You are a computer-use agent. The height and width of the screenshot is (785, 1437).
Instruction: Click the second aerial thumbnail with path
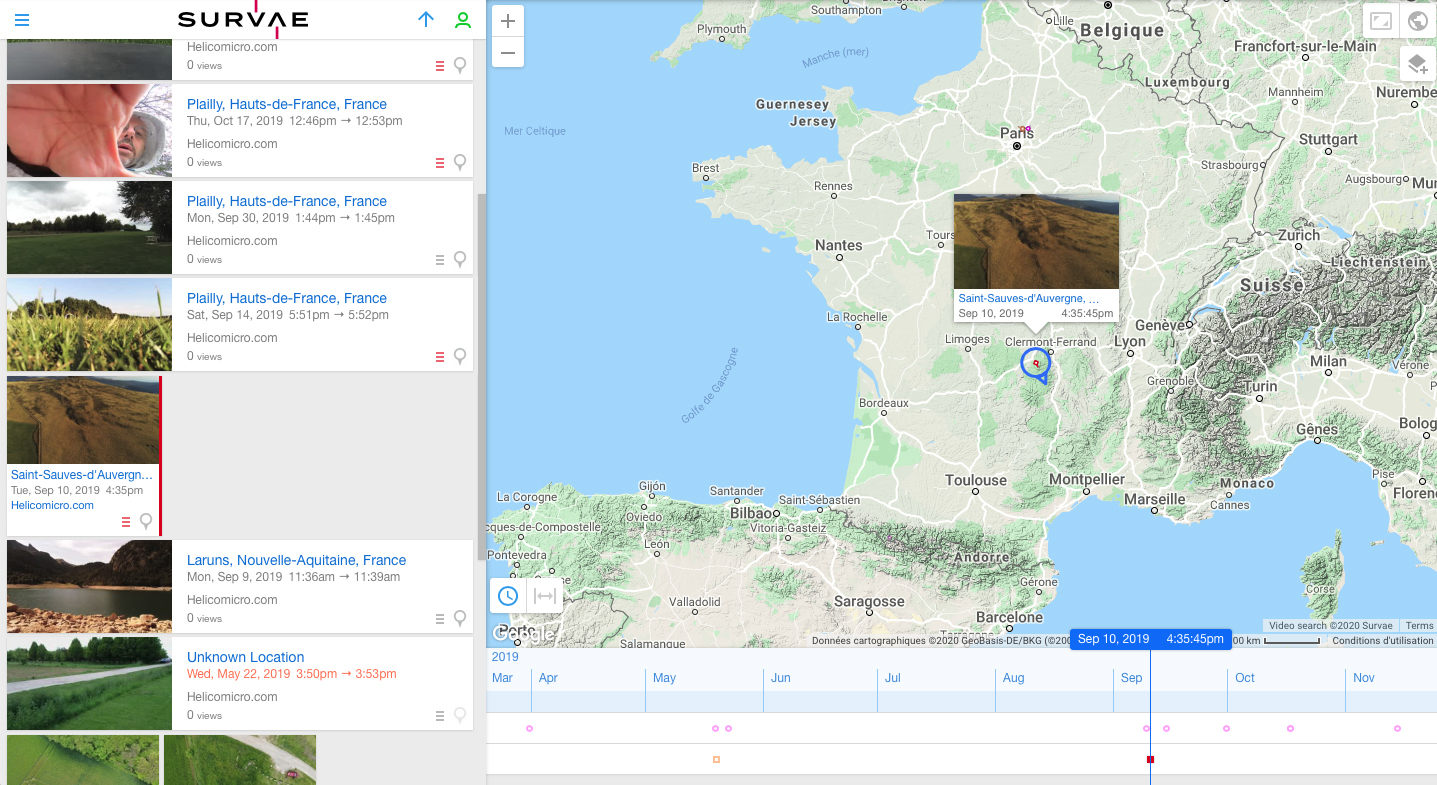coord(240,760)
